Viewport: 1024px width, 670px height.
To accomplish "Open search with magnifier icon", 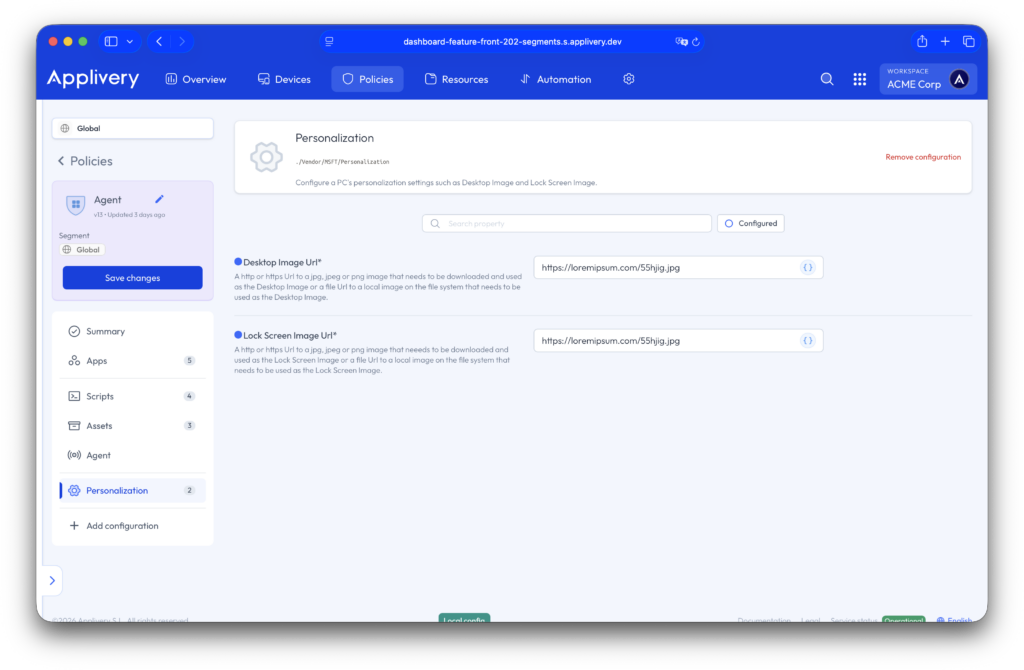I will 827,79.
